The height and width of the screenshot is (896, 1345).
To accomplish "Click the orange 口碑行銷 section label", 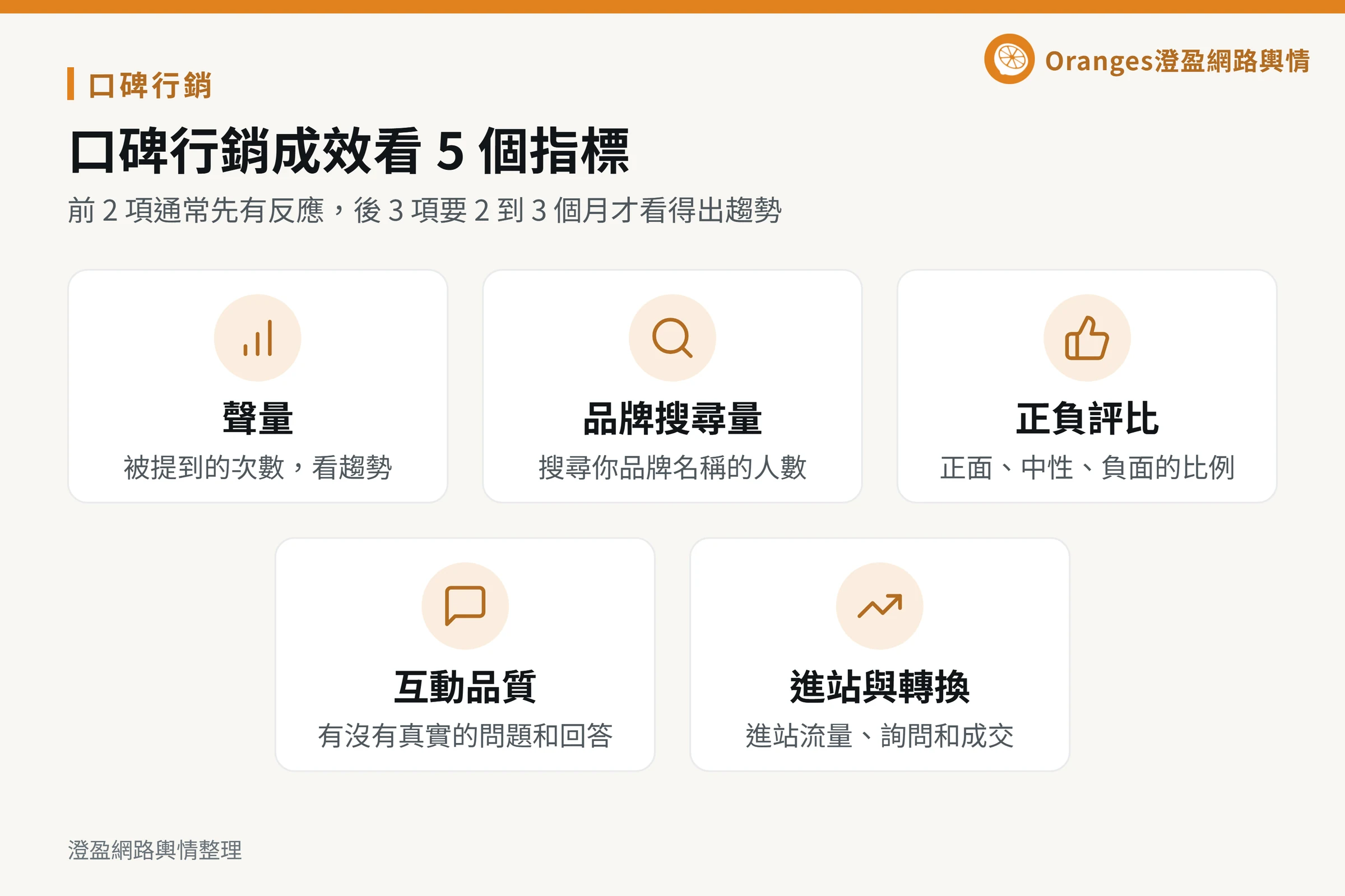I will tap(150, 86).
